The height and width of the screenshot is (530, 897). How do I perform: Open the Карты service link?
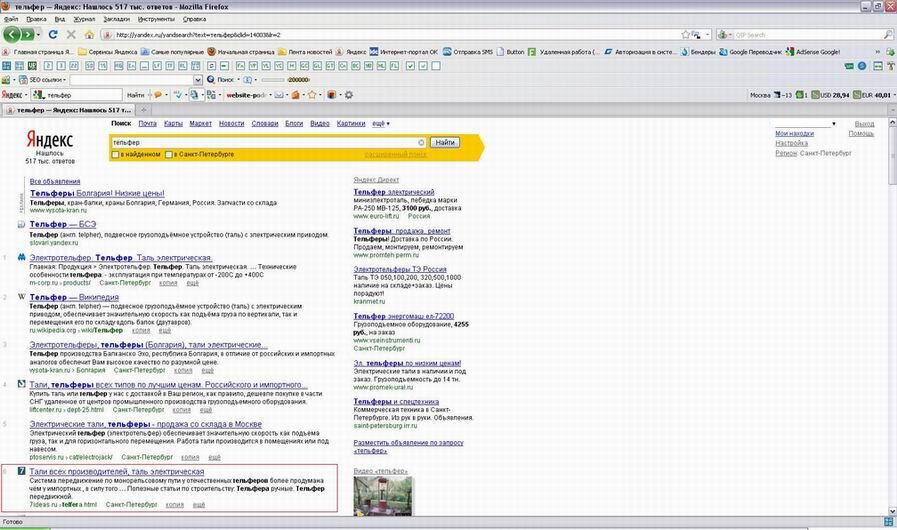coord(173,124)
